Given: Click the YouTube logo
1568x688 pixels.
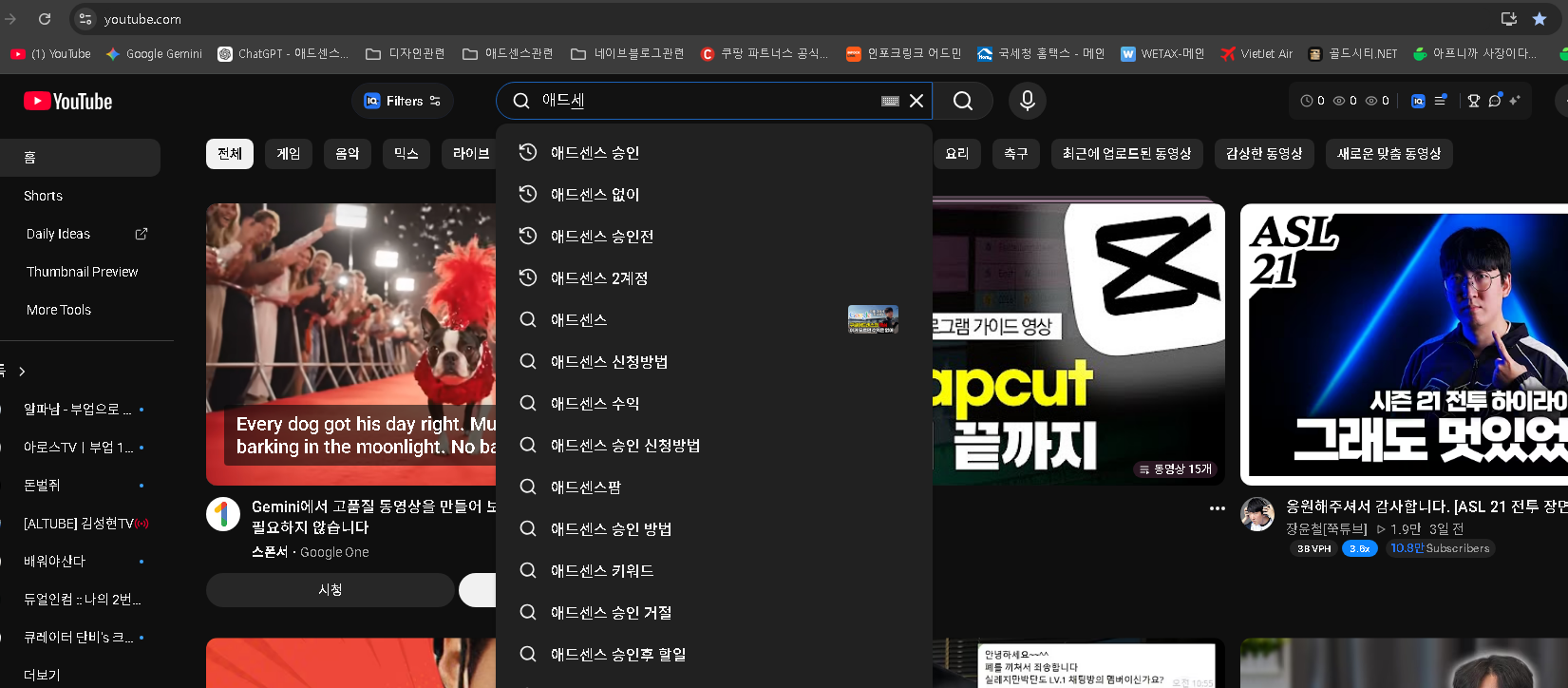Looking at the screenshot, I should [67, 101].
